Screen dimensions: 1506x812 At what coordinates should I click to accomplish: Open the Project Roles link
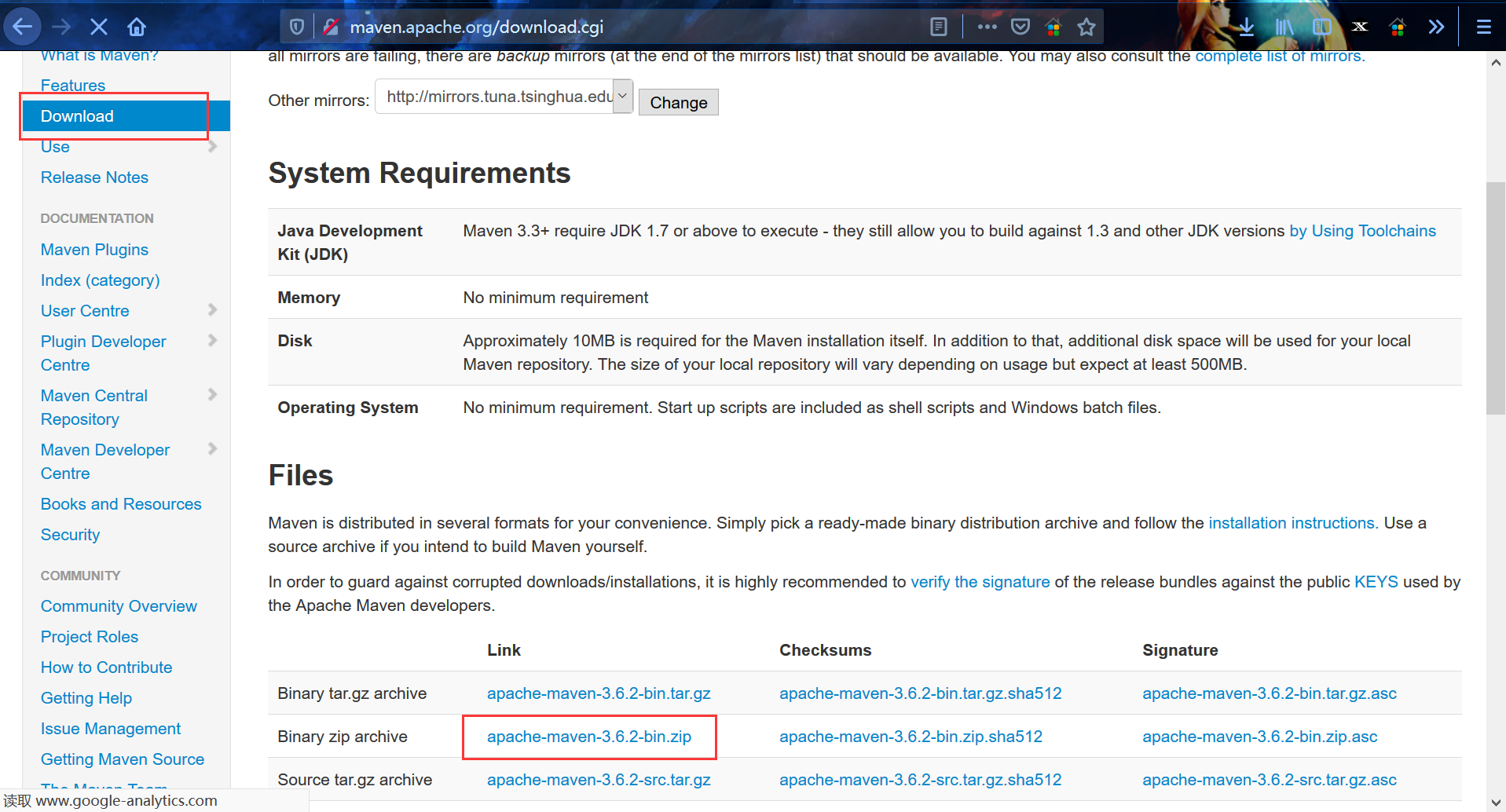click(90, 637)
